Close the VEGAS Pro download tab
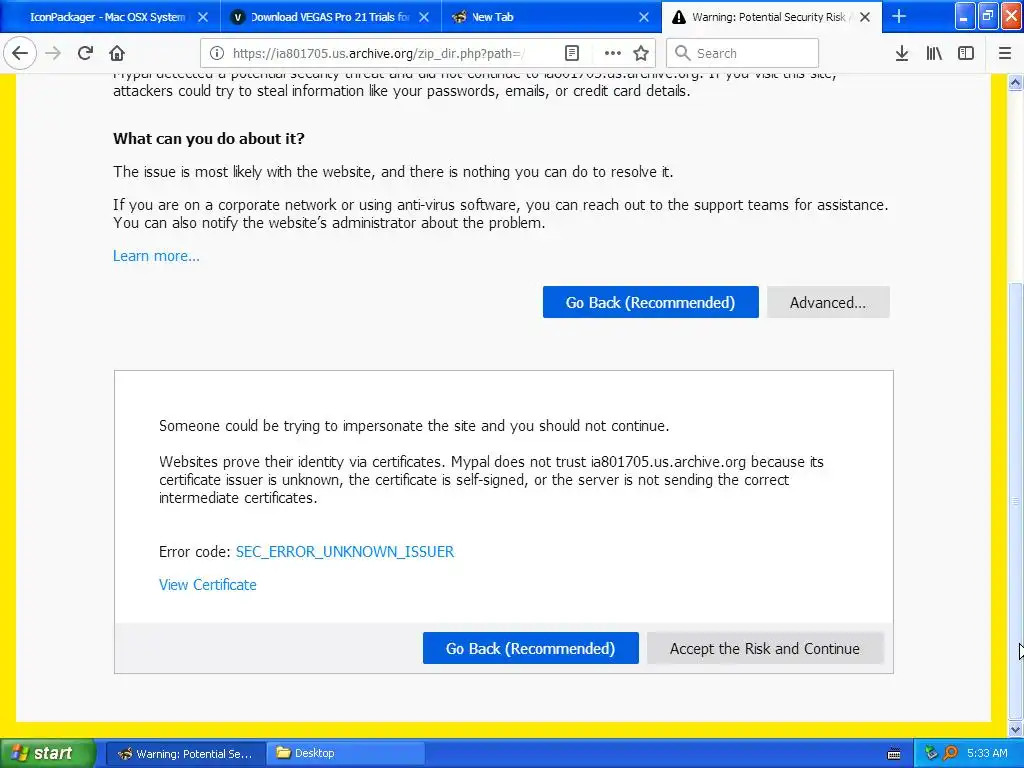Viewport: 1024px width, 768px height. 424,17
